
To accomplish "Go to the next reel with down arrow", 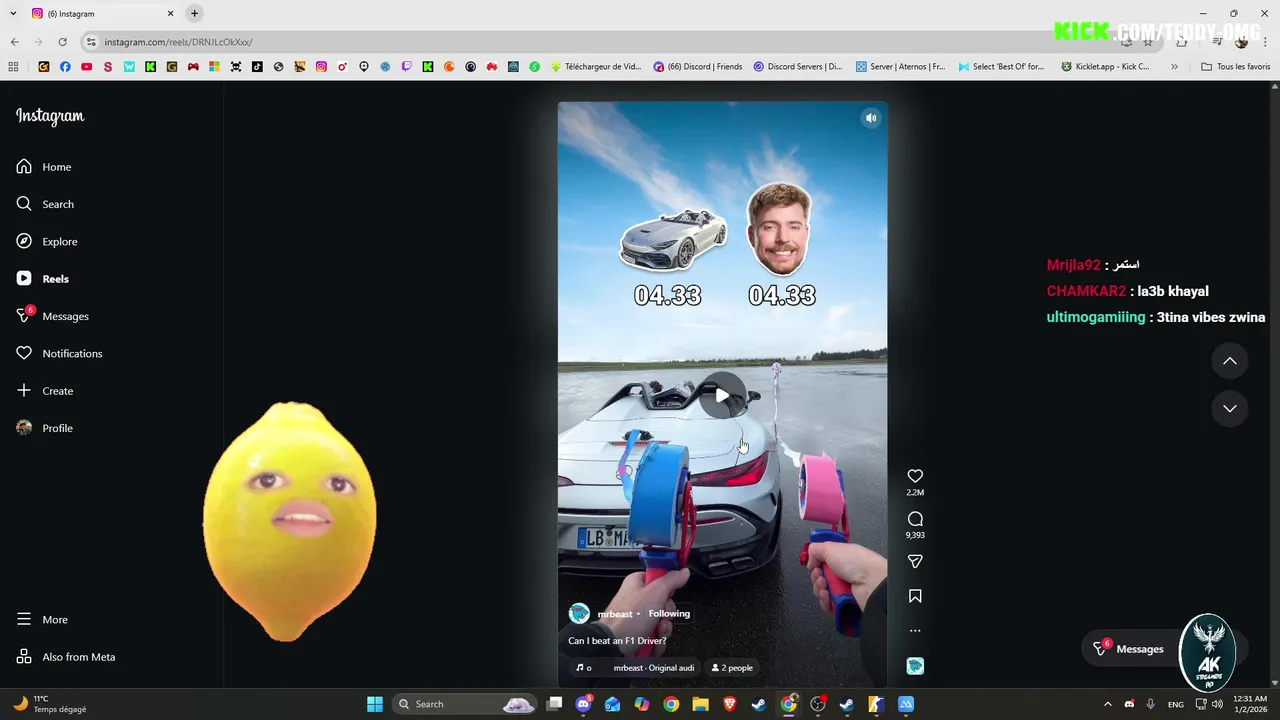I will [1230, 408].
